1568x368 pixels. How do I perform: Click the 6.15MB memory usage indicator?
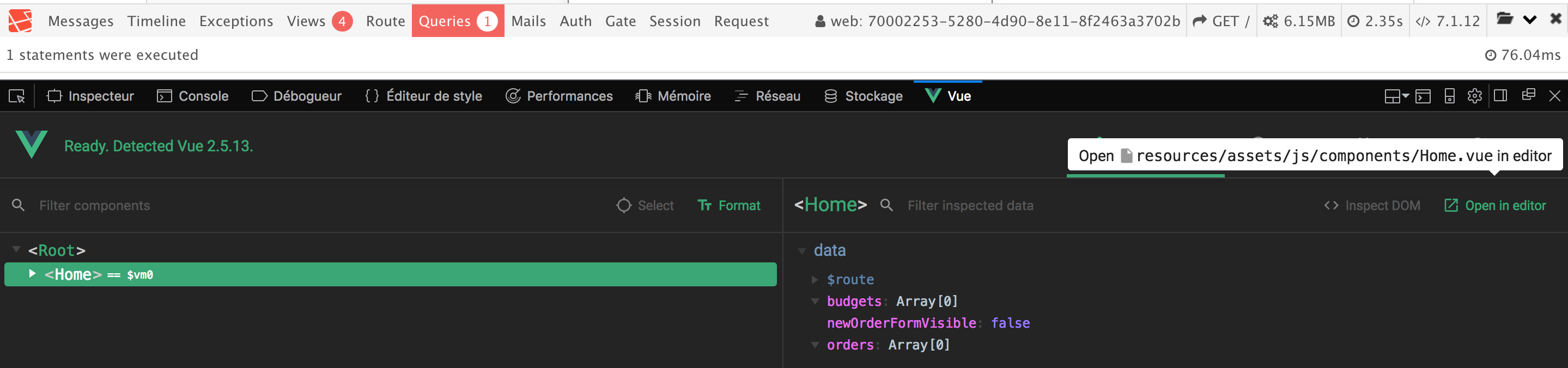[x=1298, y=21]
